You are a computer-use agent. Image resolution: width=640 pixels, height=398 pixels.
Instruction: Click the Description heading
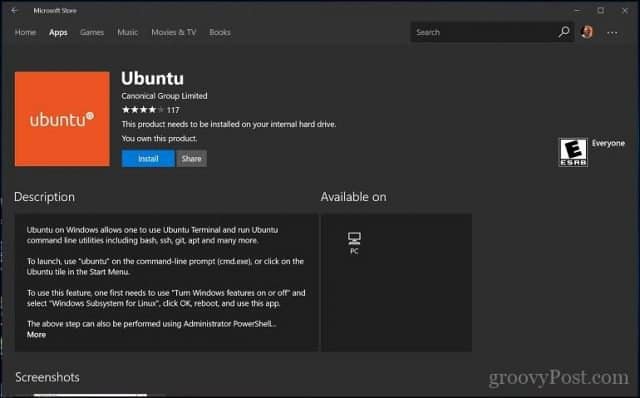[44, 197]
